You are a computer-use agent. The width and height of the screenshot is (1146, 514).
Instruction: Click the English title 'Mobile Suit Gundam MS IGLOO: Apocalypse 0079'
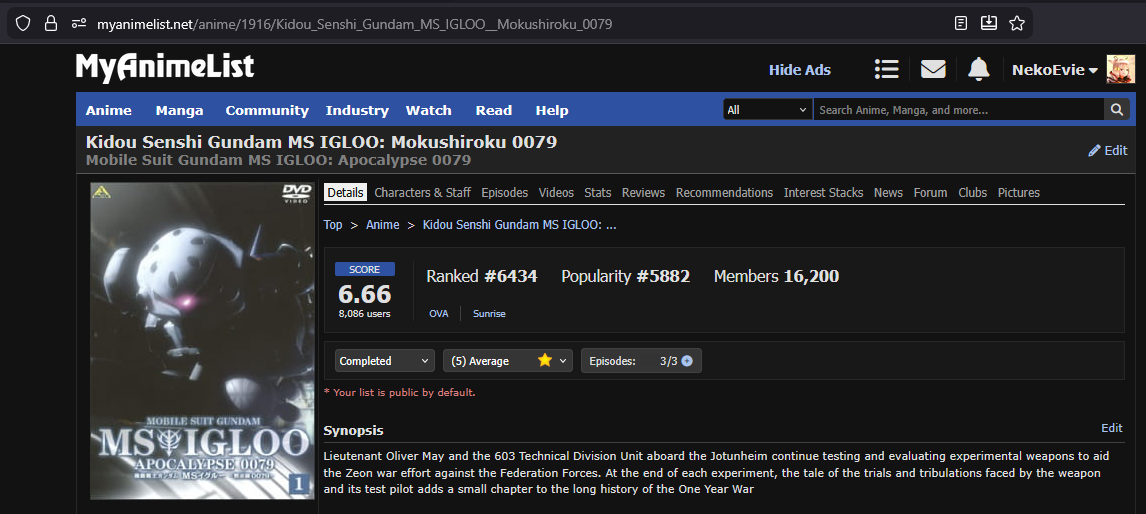click(278, 160)
